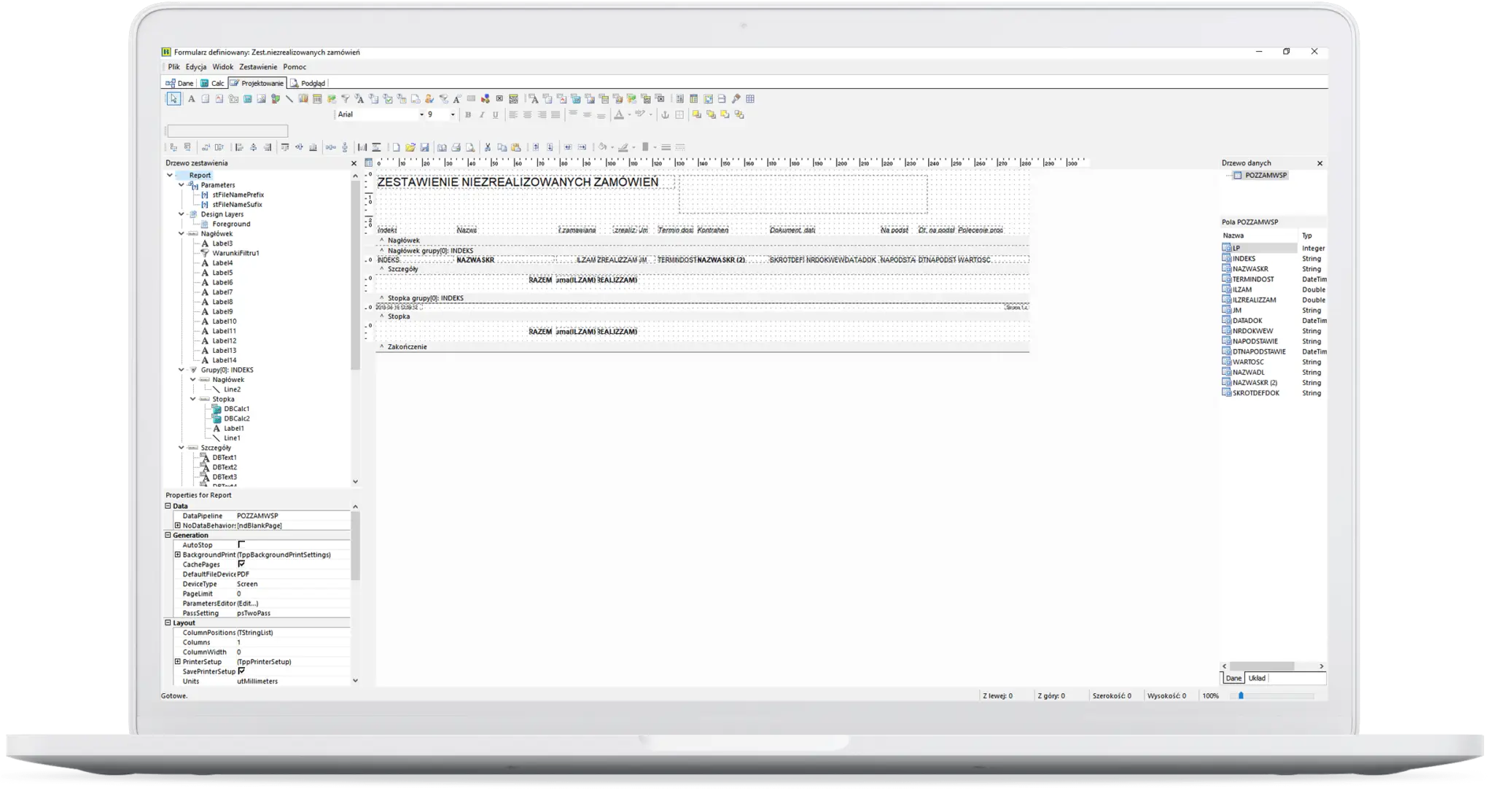
Task: Select the Label text tool
Action: pos(191,98)
